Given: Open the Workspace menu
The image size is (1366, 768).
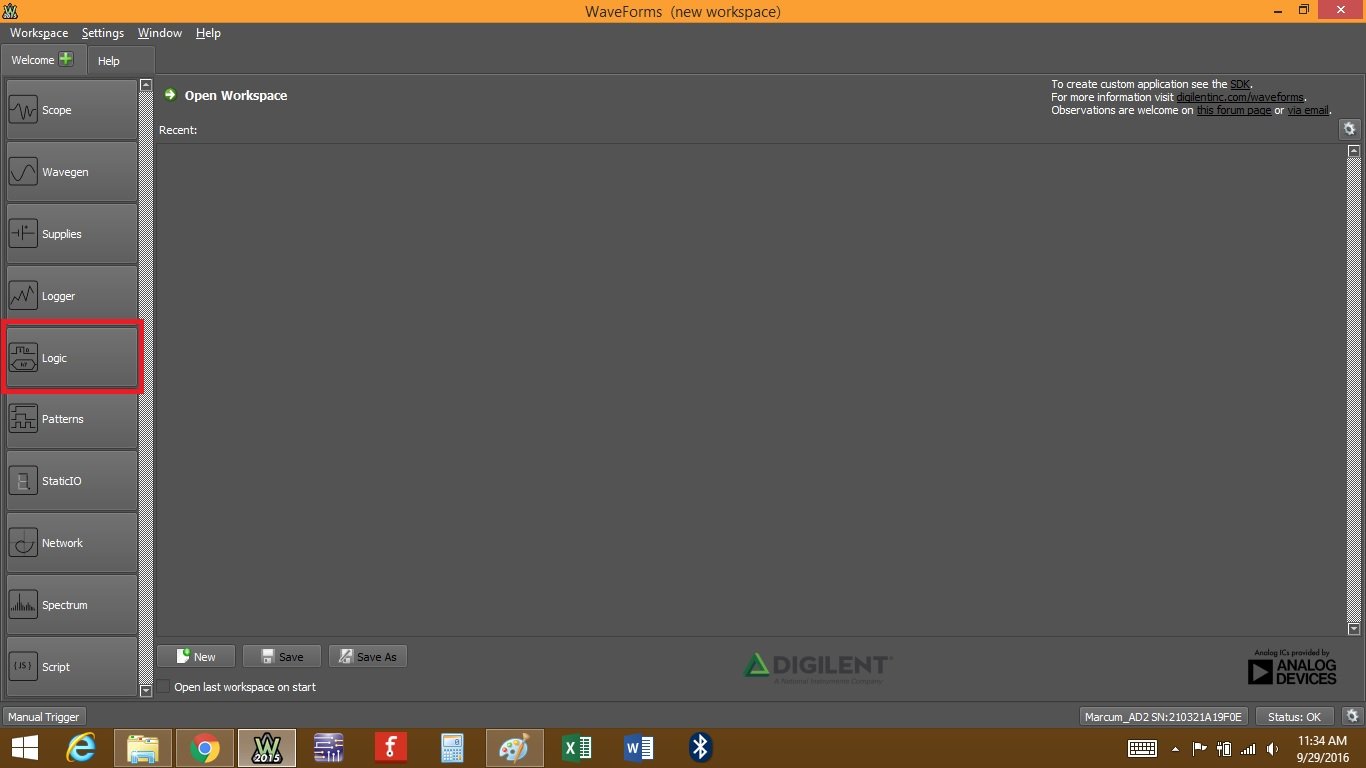Looking at the screenshot, I should (39, 33).
